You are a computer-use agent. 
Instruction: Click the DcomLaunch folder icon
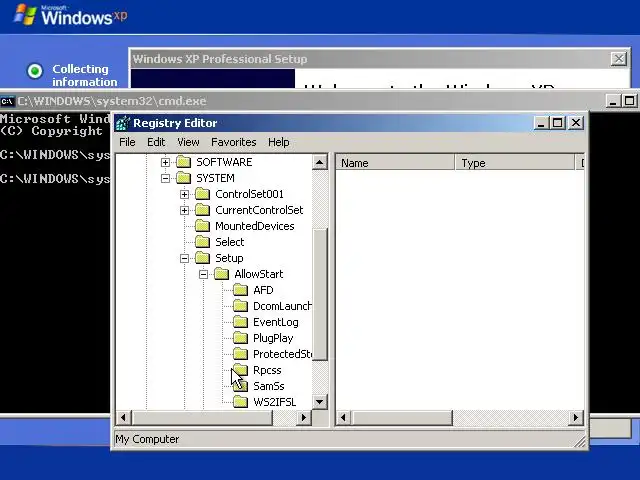pos(240,306)
